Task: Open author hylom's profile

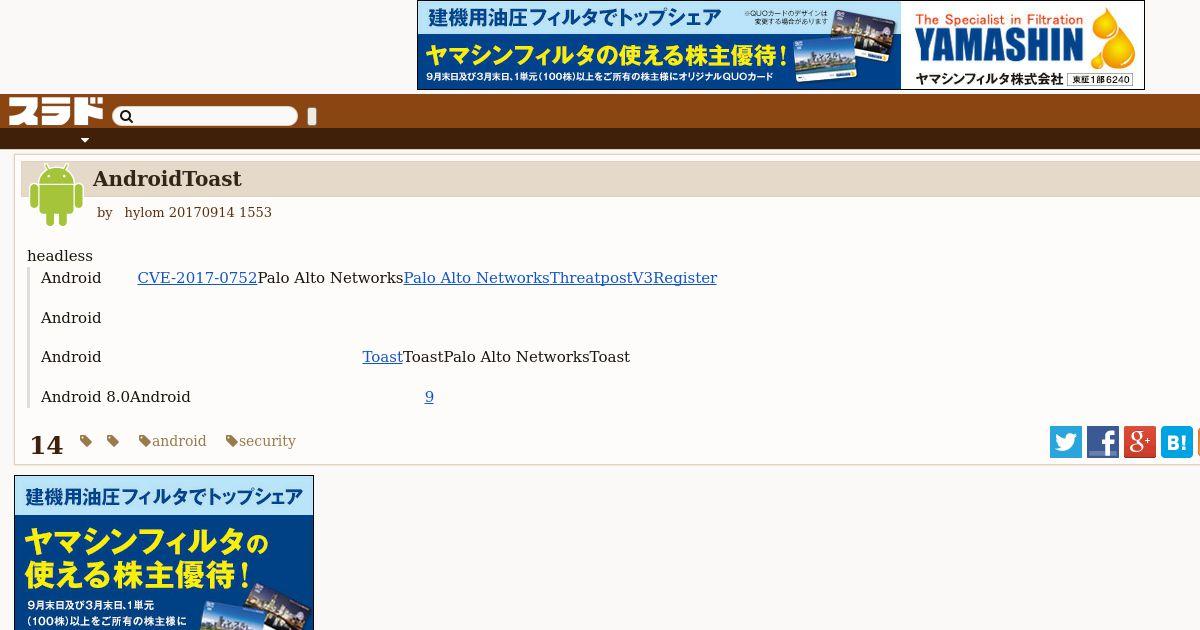Action: coord(144,212)
